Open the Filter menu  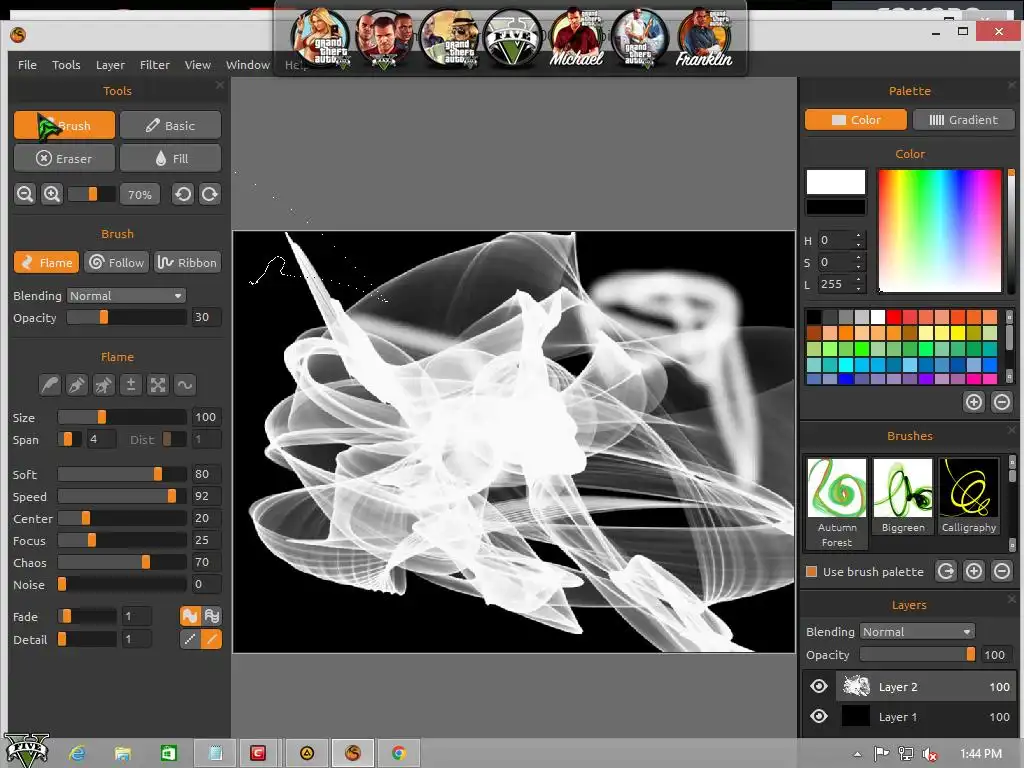[x=155, y=65]
